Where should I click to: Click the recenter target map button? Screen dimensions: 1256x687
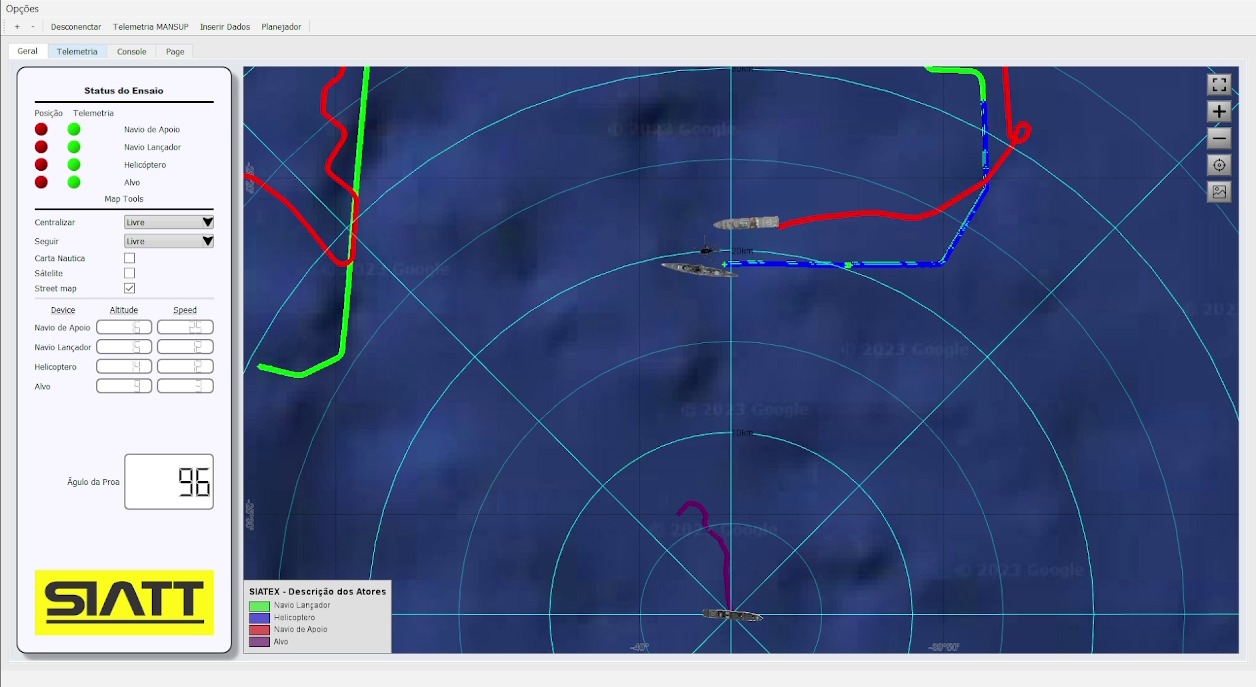tap(1219, 165)
